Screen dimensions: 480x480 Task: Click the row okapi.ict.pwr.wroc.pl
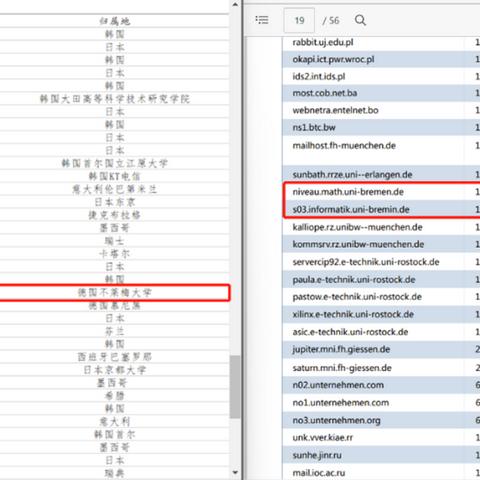381,59
